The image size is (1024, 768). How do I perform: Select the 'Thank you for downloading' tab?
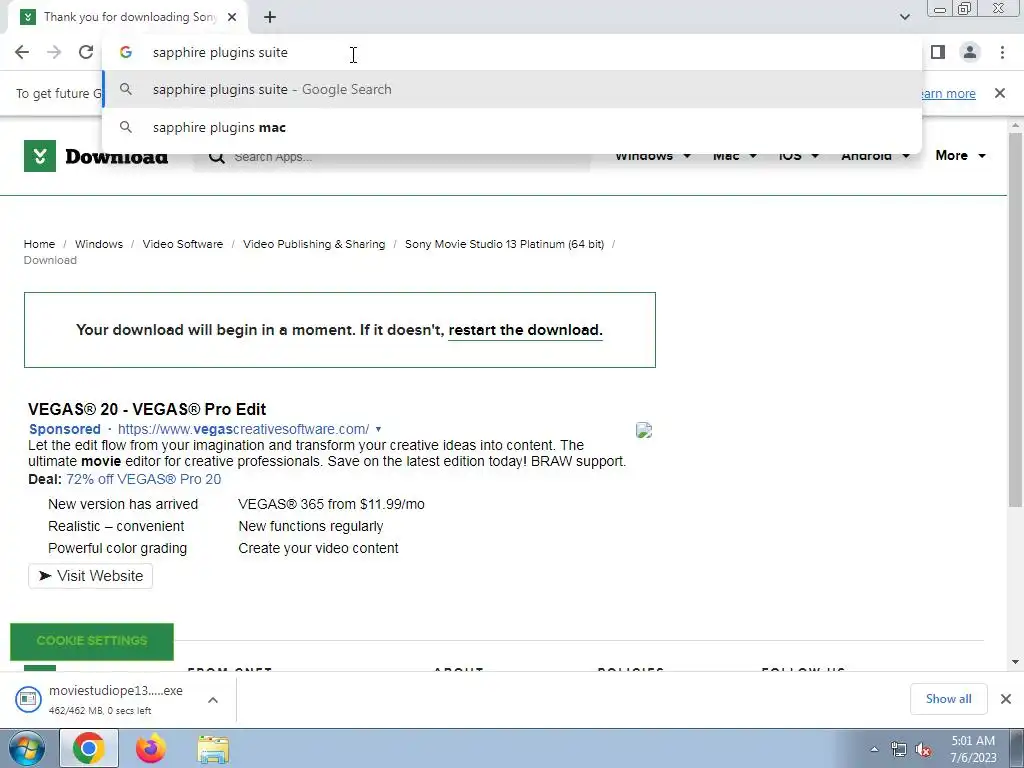click(129, 17)
